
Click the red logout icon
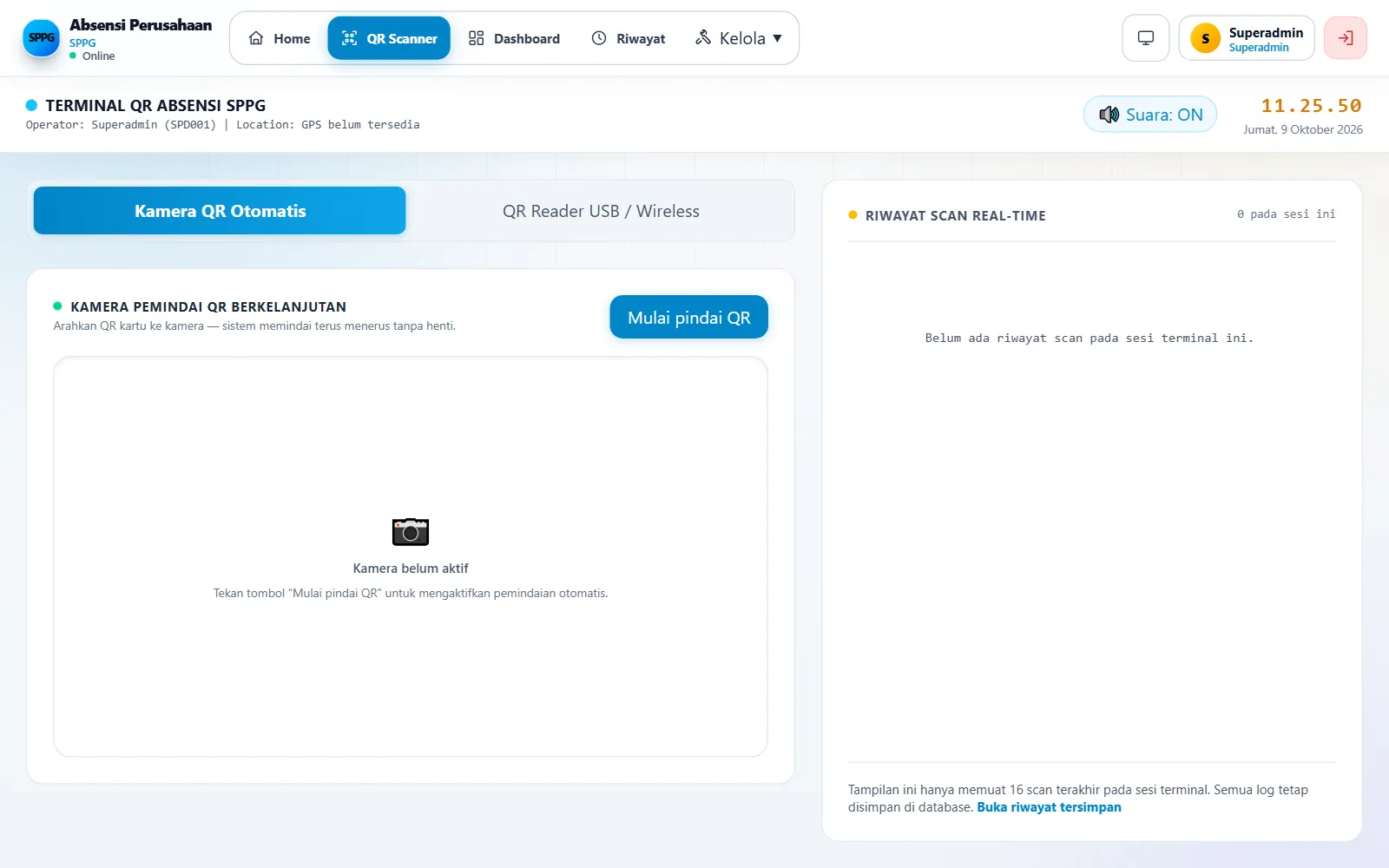click(1346, 38)
